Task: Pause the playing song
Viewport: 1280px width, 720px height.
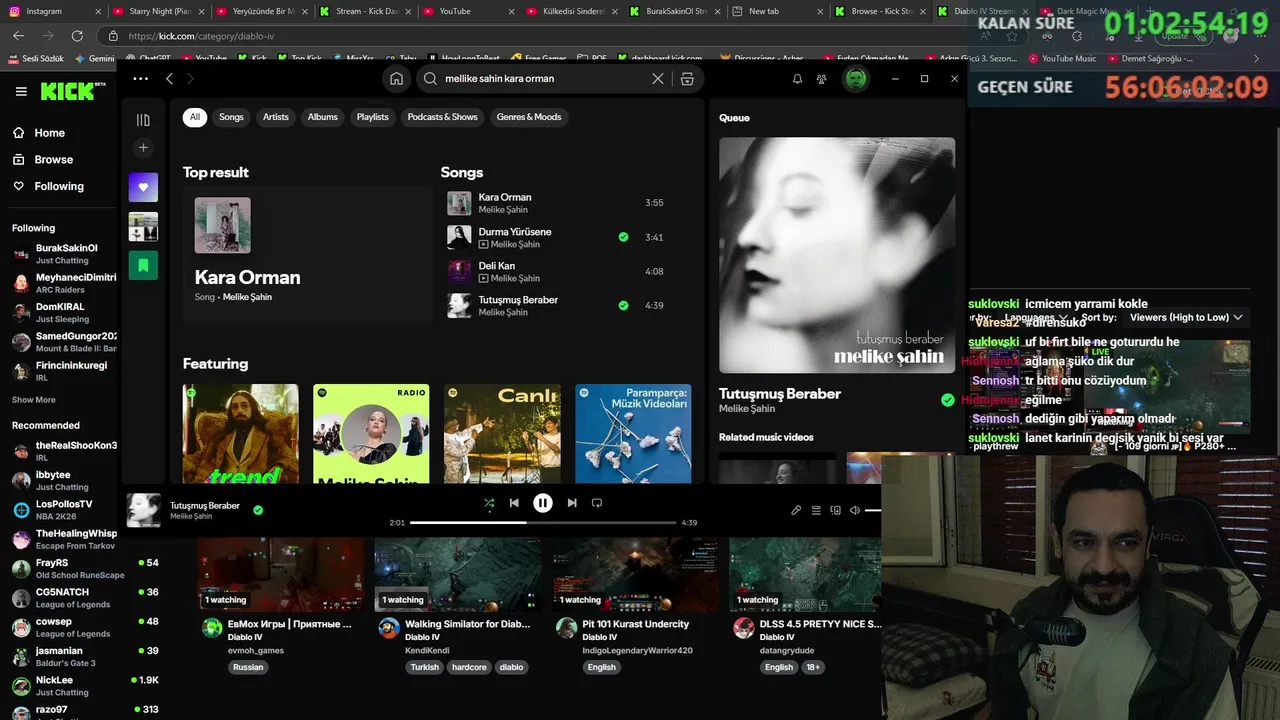Action: (542, 503)
